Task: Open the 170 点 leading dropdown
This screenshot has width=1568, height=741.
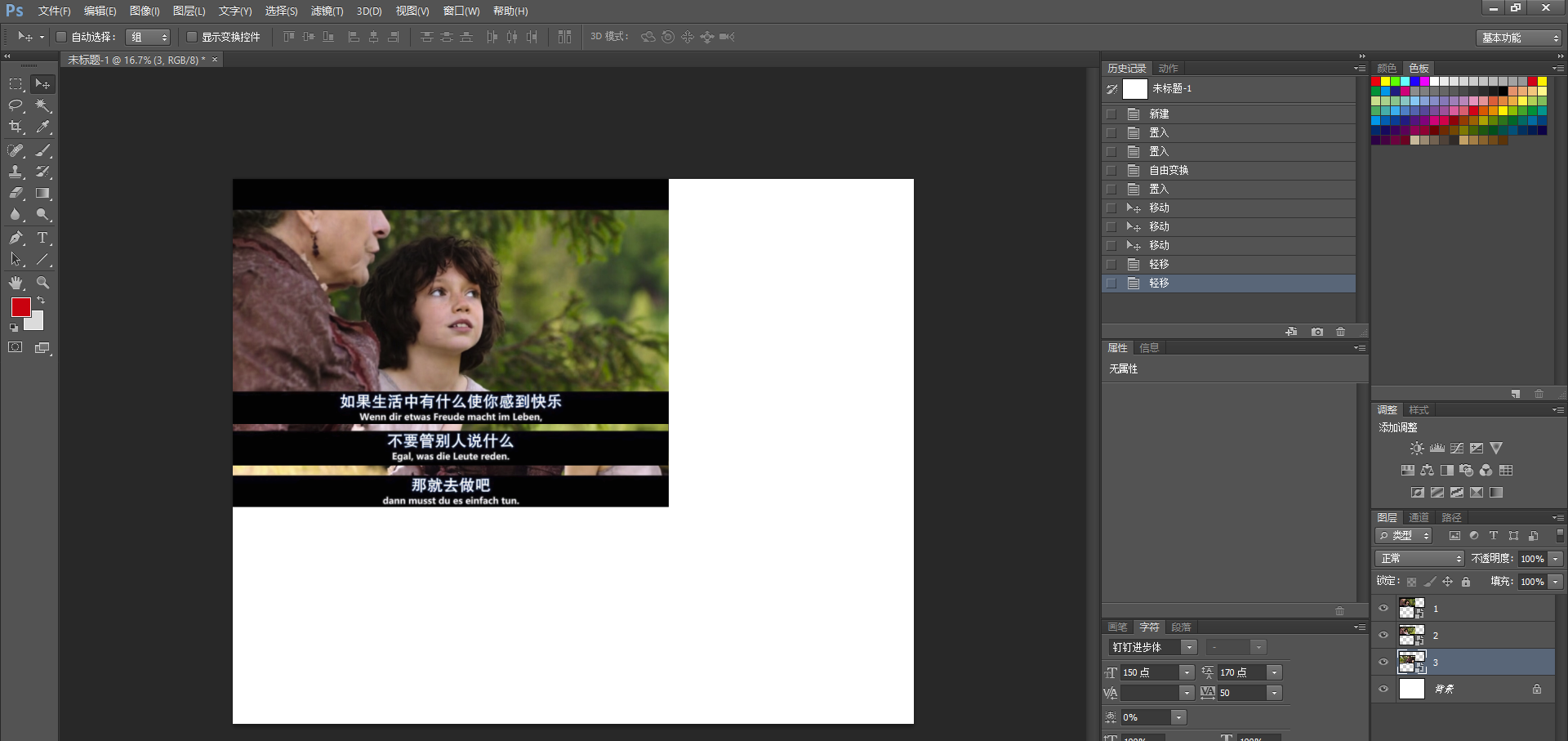Action: pos(1274,672)
